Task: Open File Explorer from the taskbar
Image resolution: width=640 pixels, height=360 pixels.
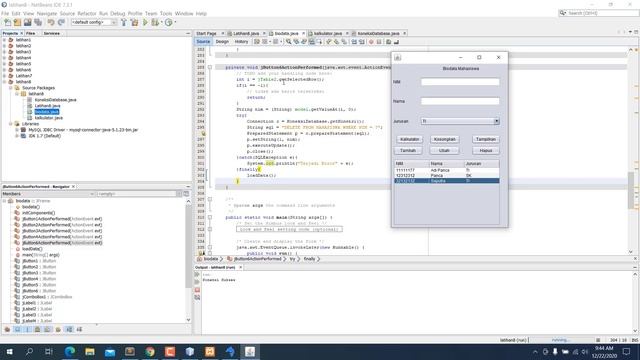Action: click(90, 351)
